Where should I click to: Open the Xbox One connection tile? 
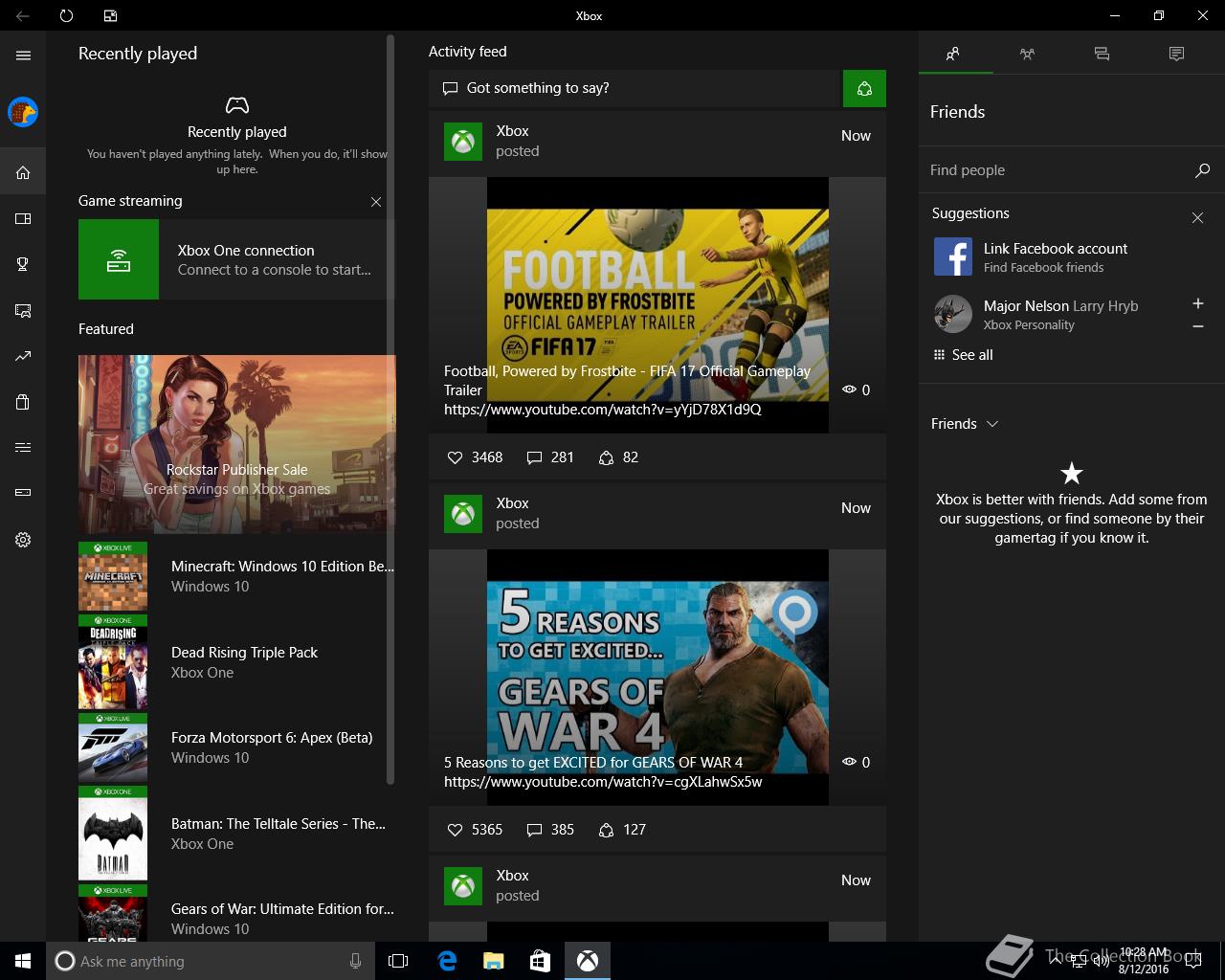[x=236, y=259]
